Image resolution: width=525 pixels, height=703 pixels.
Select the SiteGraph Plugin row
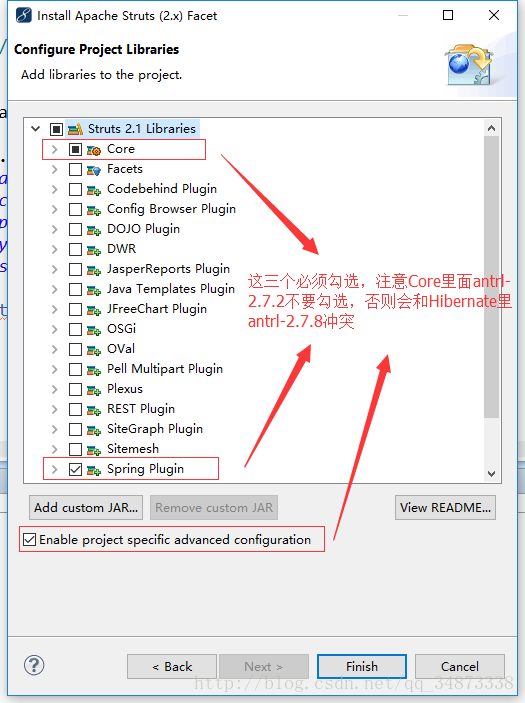pyautogui.click(x=155, y=429)
